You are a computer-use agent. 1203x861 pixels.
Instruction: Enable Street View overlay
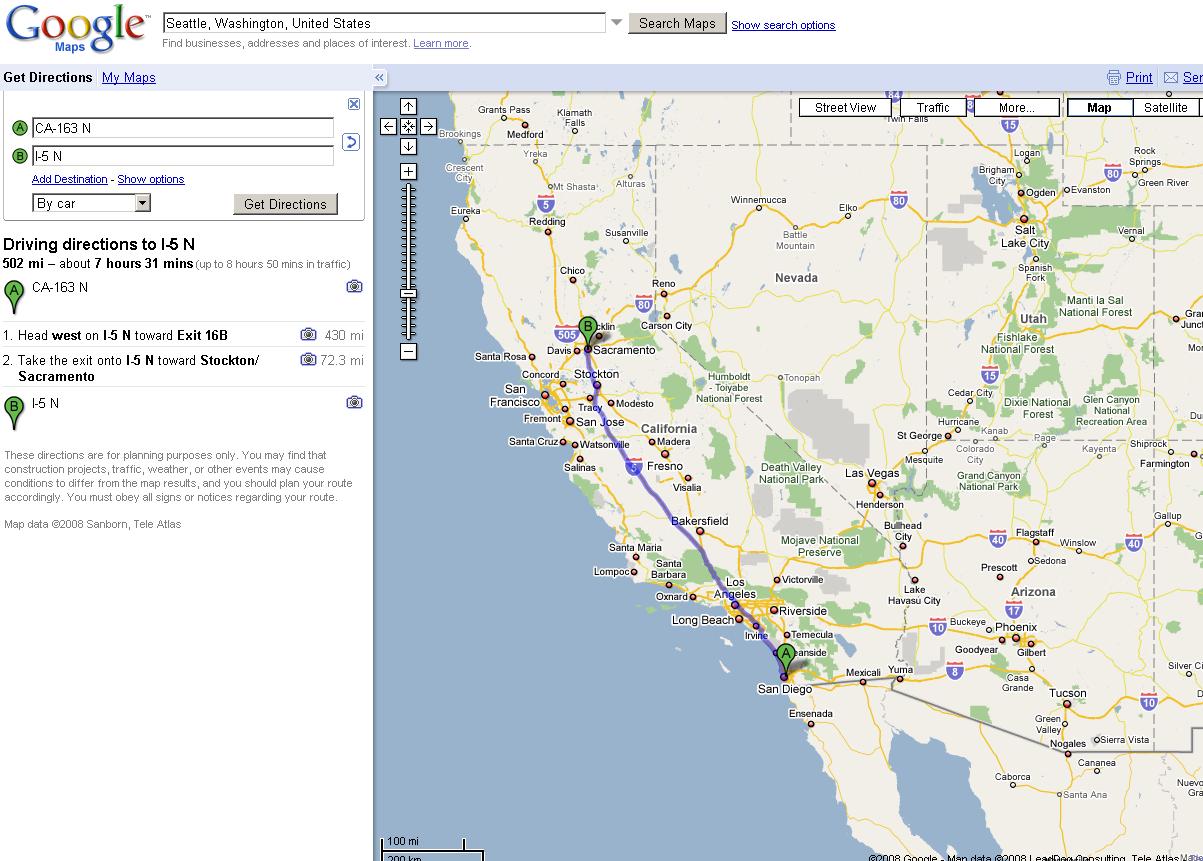(845, 108)
